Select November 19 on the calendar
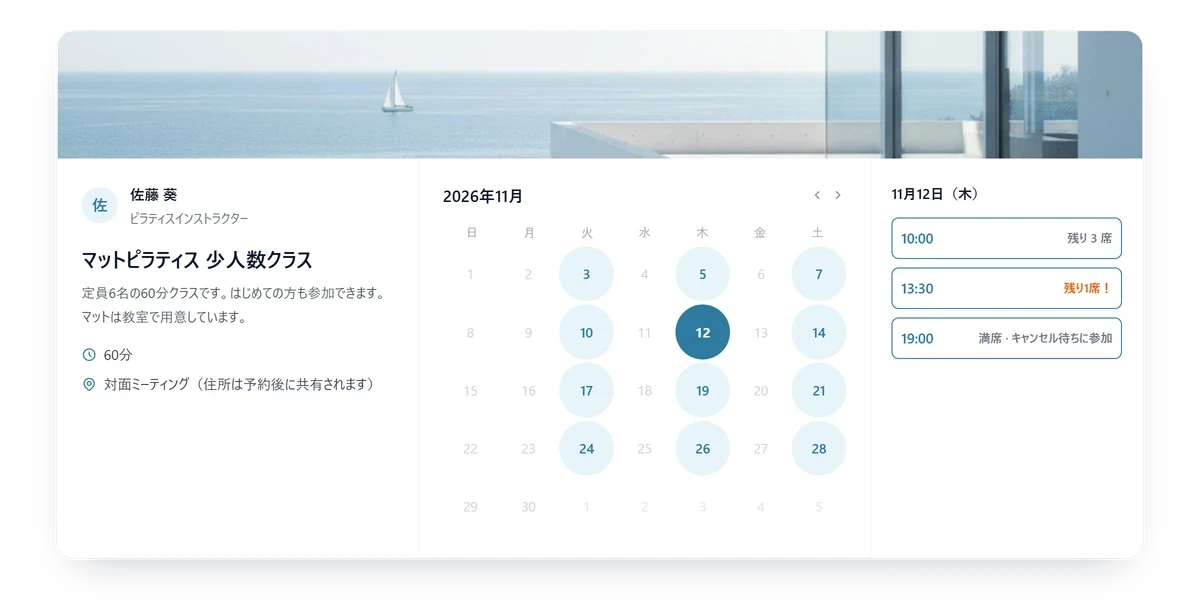 [703, 390]
